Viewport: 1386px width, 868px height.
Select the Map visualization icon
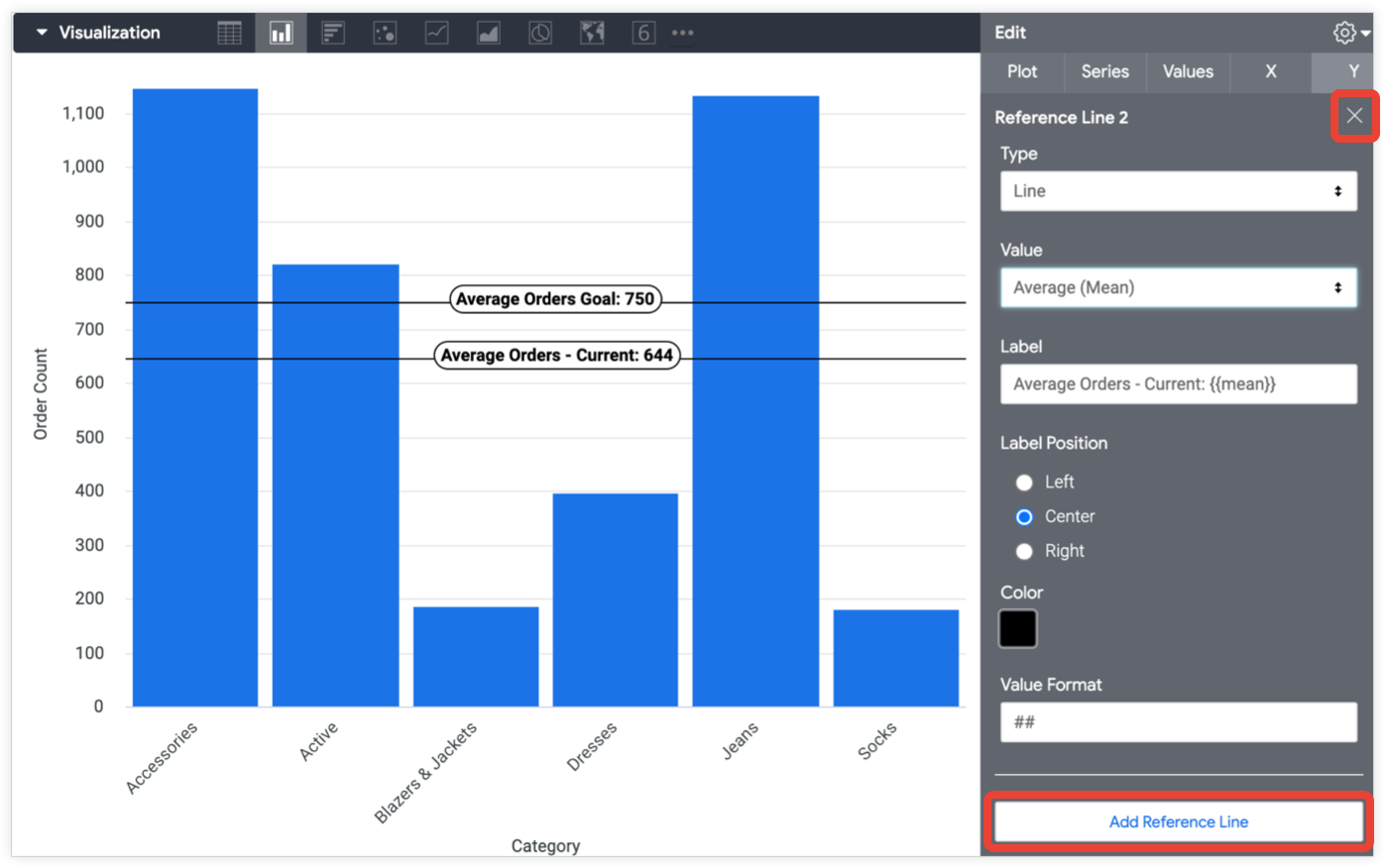pos(592,33)
